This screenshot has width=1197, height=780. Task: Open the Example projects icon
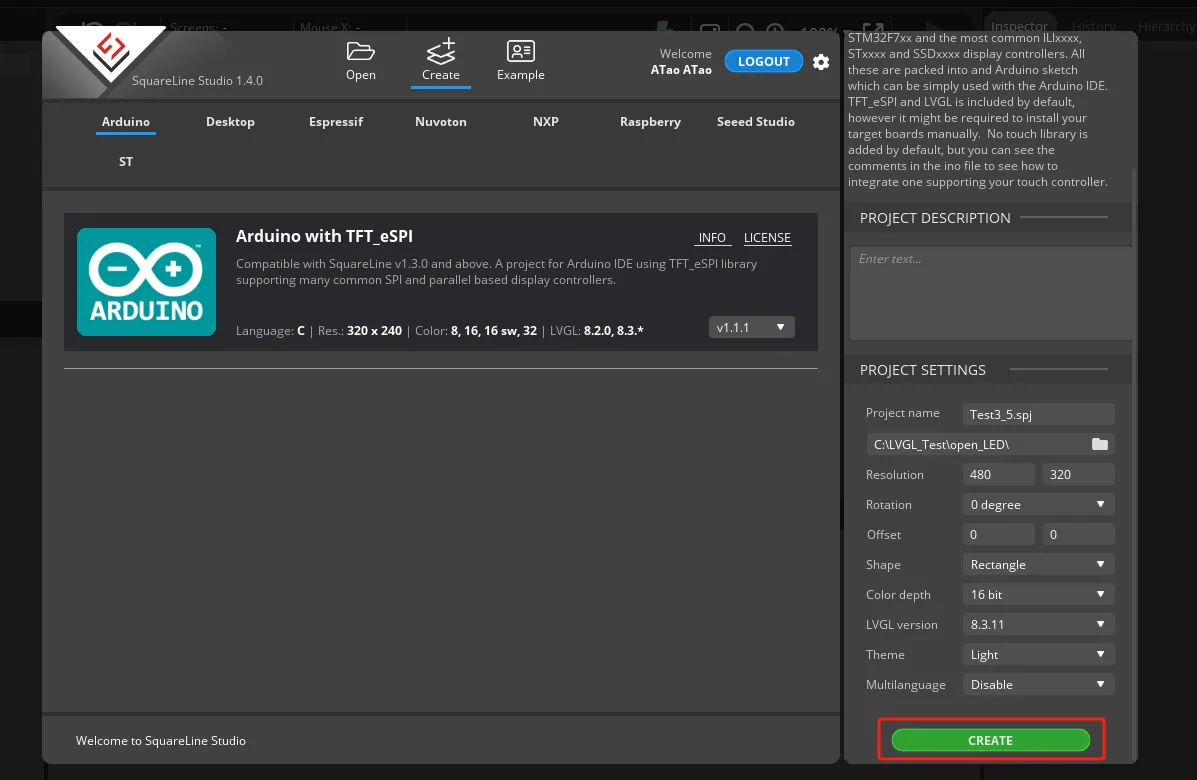coord(521,51)
